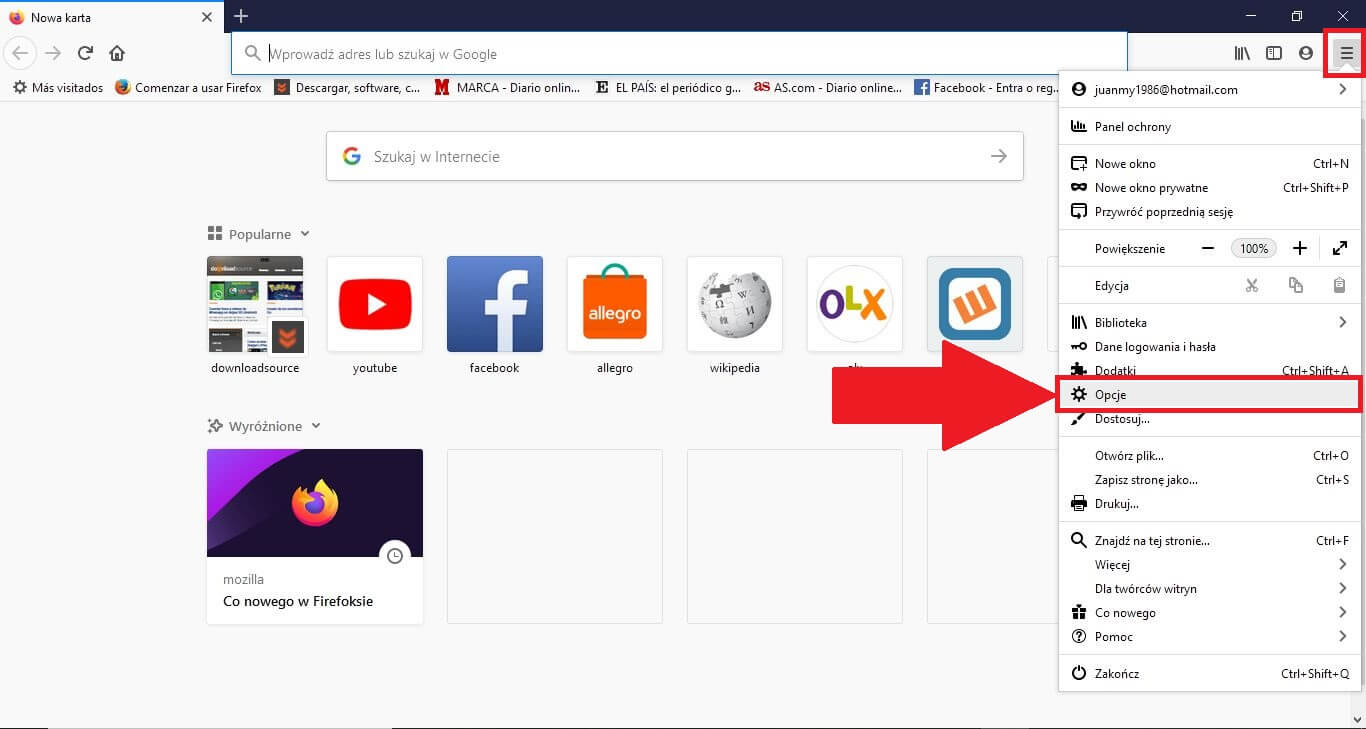Open the EL PAÍS bookmark
This screenshot has height=729, width=1366.
point(668,87)
